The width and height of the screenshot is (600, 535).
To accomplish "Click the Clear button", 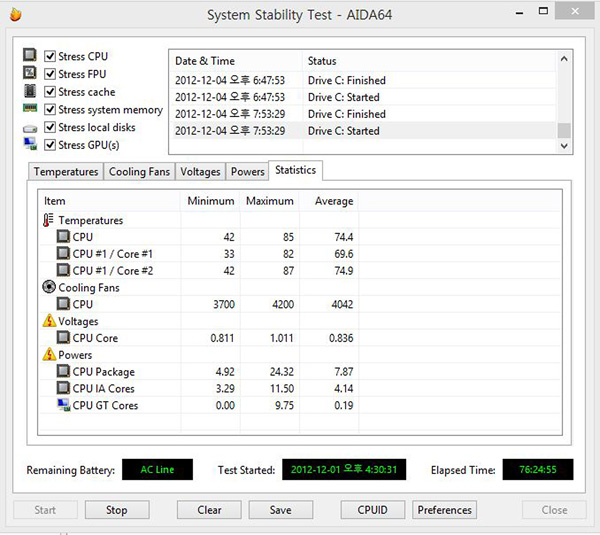I will (209, 510).
